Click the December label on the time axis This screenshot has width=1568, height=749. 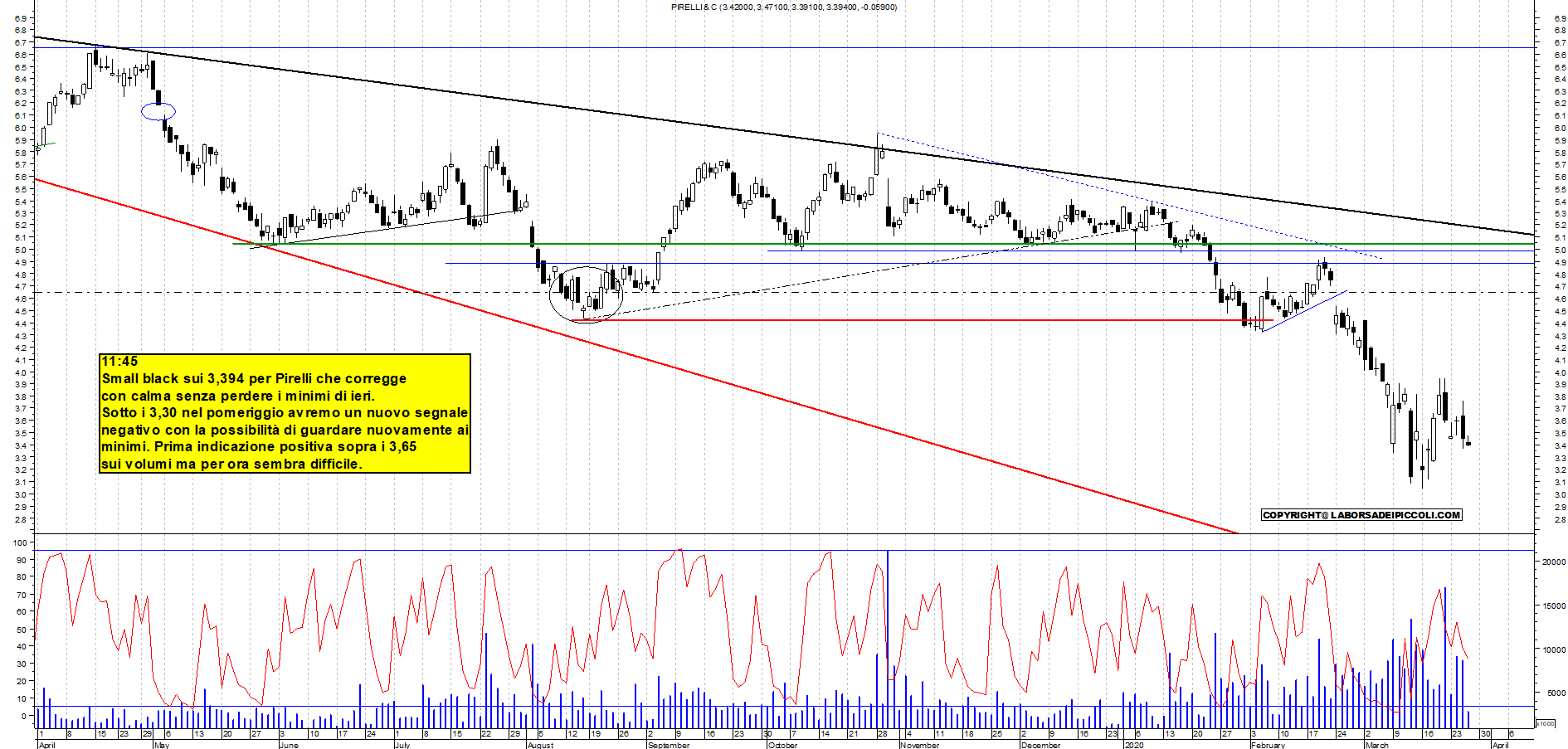(x=1040, y=745)
